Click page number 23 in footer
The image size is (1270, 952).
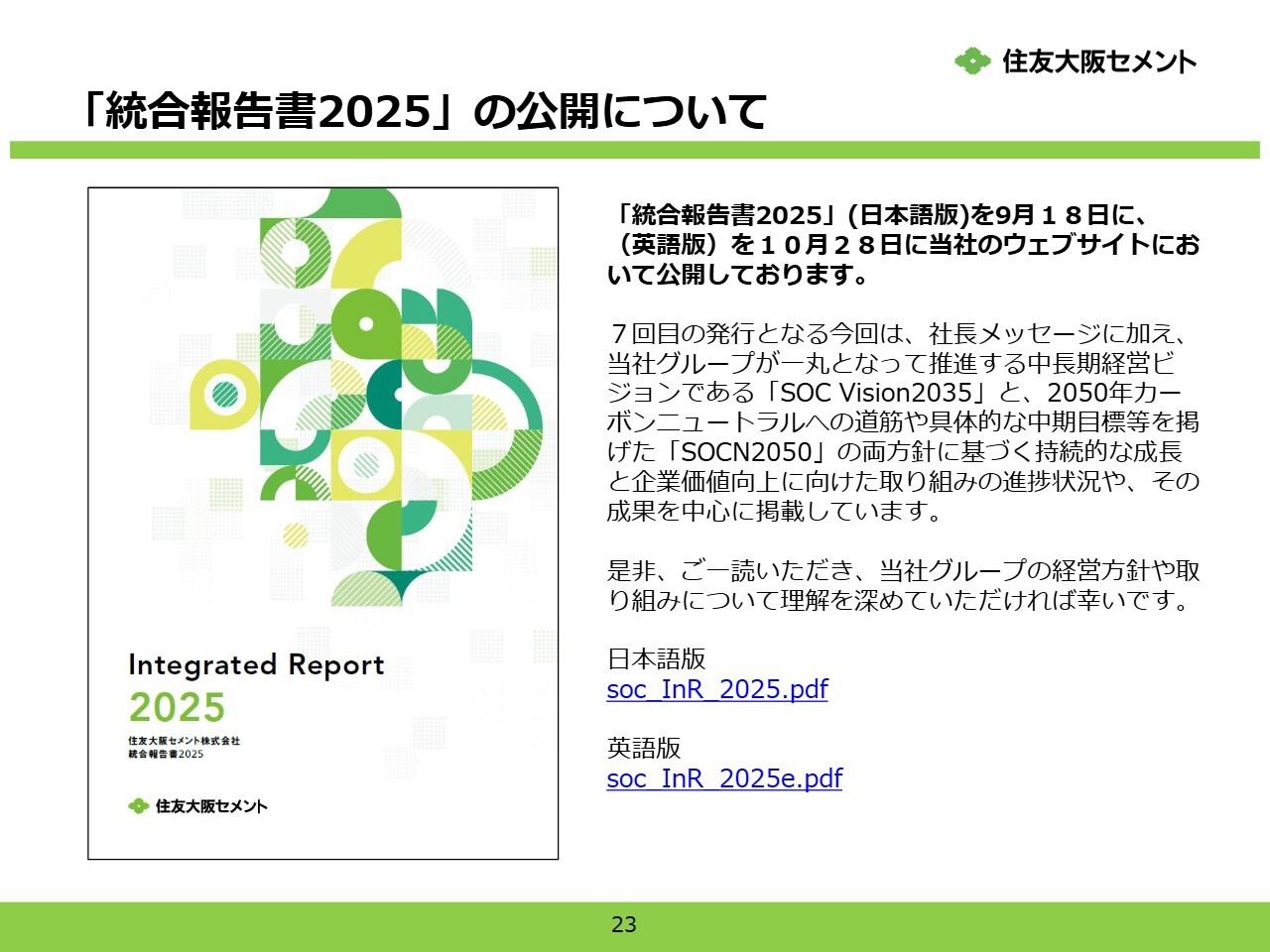pyautogui.click(x=624, y=924)
